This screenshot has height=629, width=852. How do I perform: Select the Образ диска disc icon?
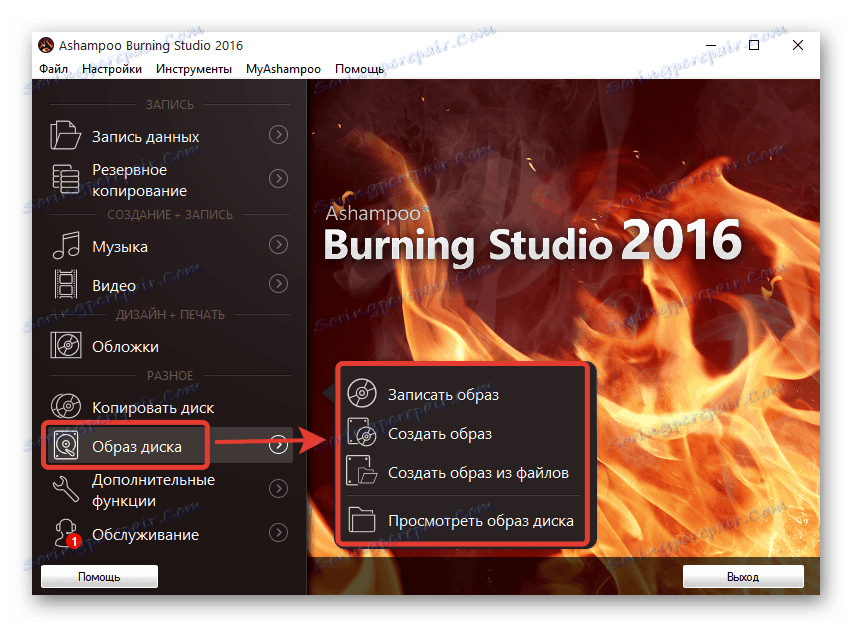(x=65, y=444)
